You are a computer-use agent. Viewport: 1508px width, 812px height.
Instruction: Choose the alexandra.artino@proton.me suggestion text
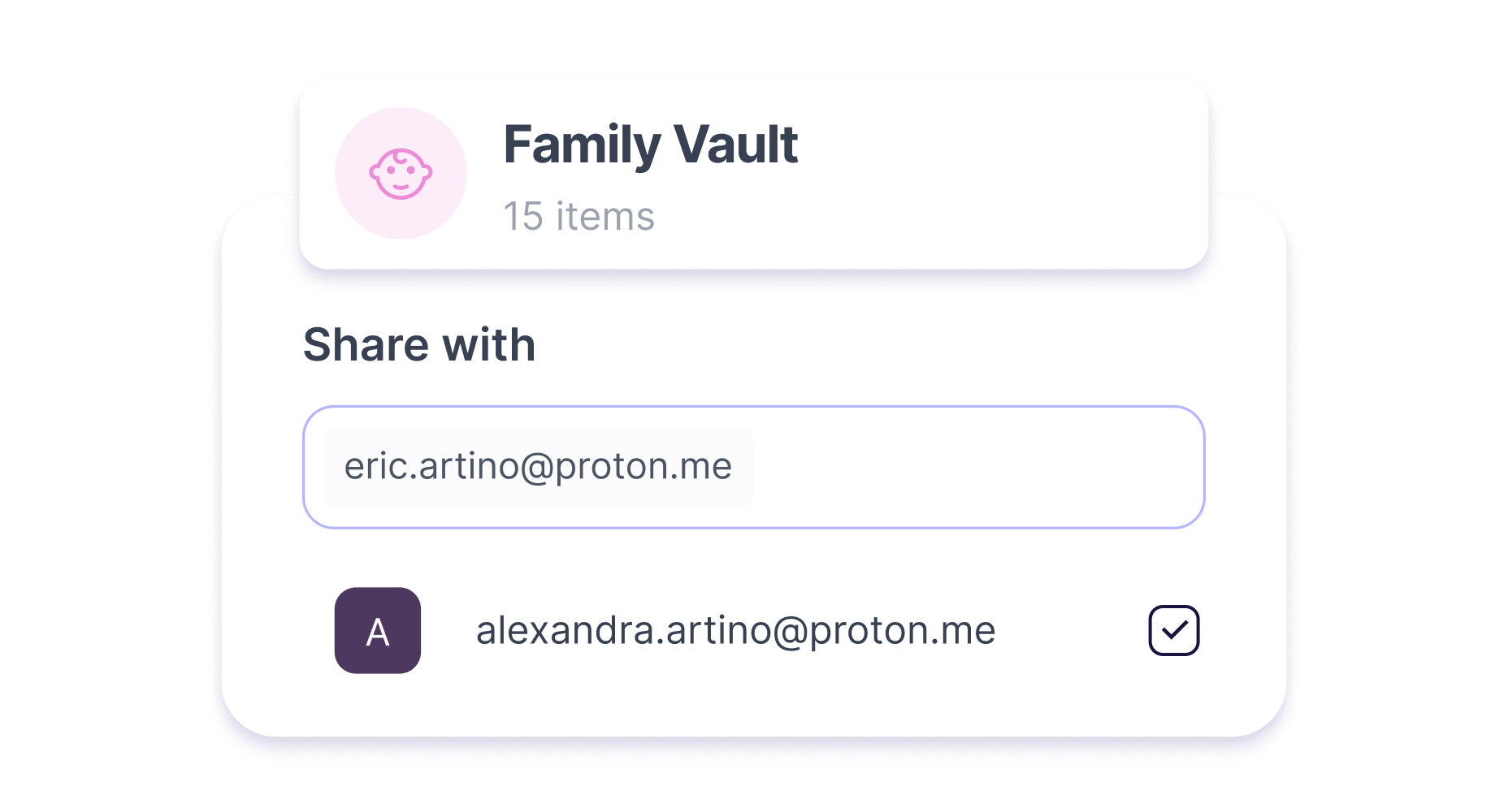[735, 631]
